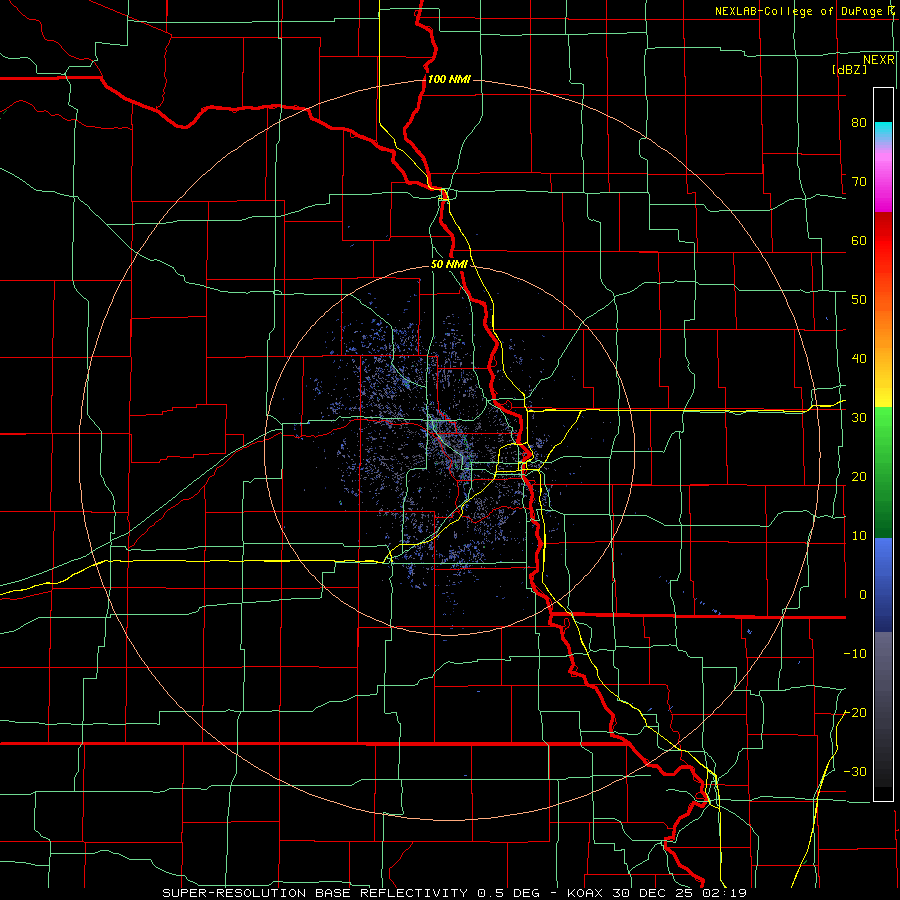
Task: Click the 60 value on the dBZ scale
Action: (x=859, y=240)
